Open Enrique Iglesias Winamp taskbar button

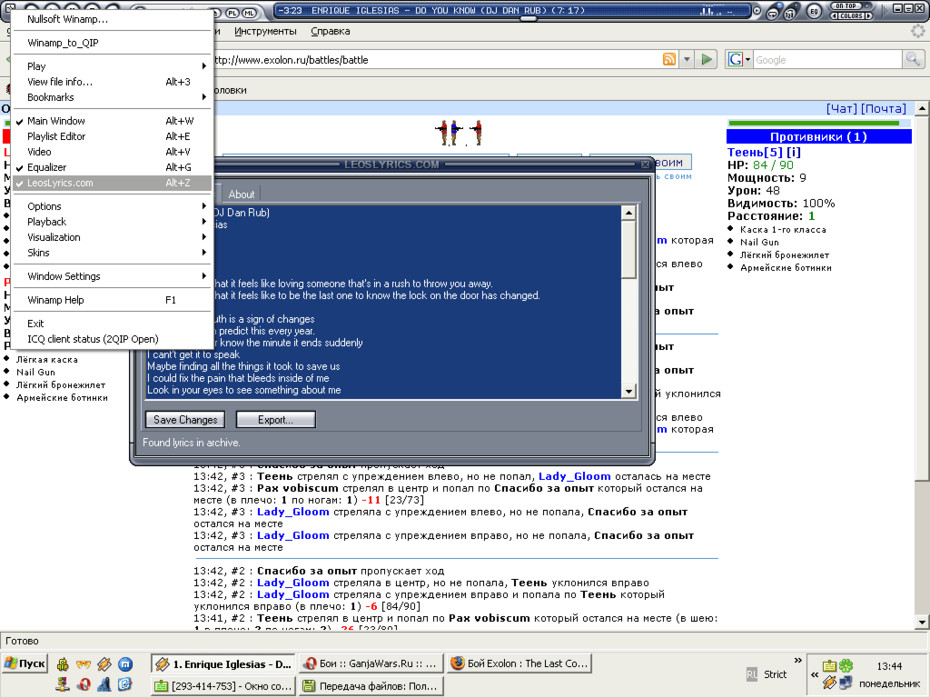pos(223,664)
